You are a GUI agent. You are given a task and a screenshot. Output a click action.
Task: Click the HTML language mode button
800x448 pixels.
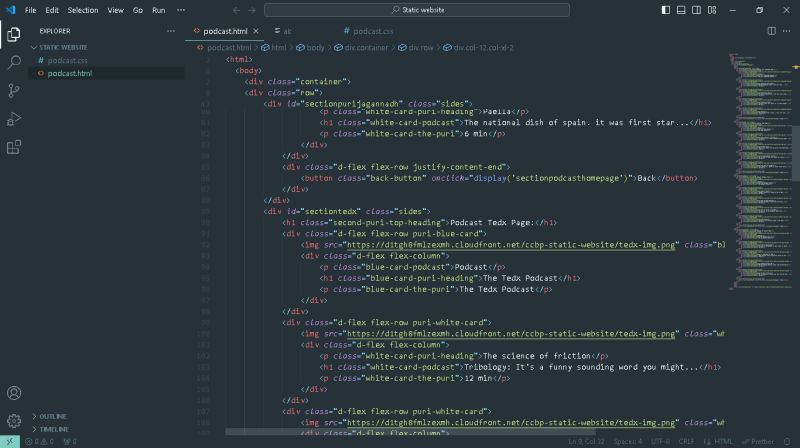tap(722, 441)
